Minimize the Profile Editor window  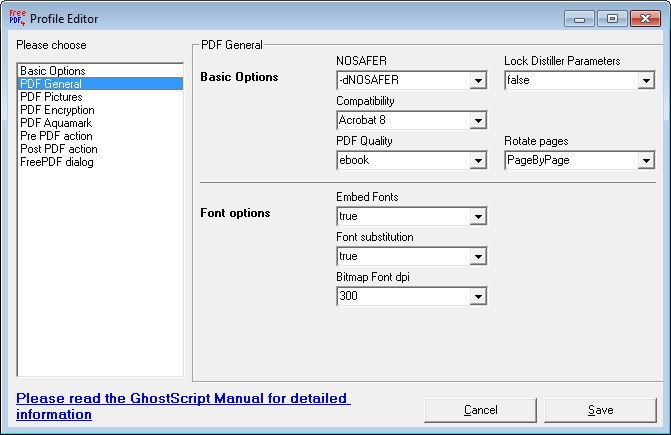[579, 19]
